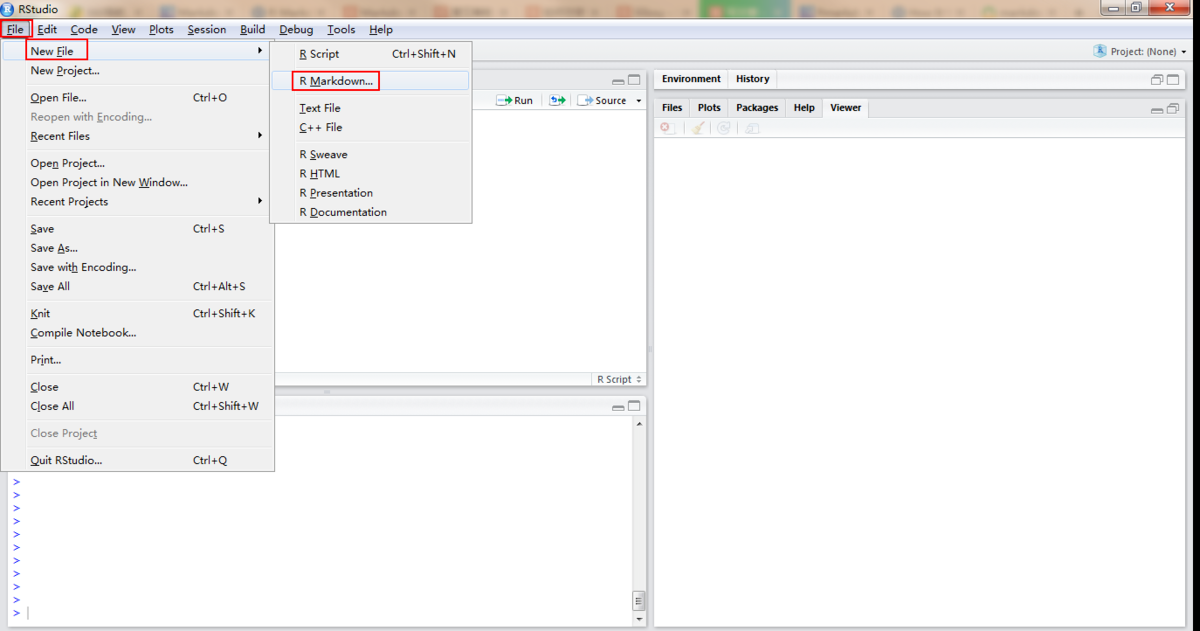Image resolution: width=1200 pixels, height=631 pixels.
Task: Switch to the Environment tab
Action: (x=691, y=79)
